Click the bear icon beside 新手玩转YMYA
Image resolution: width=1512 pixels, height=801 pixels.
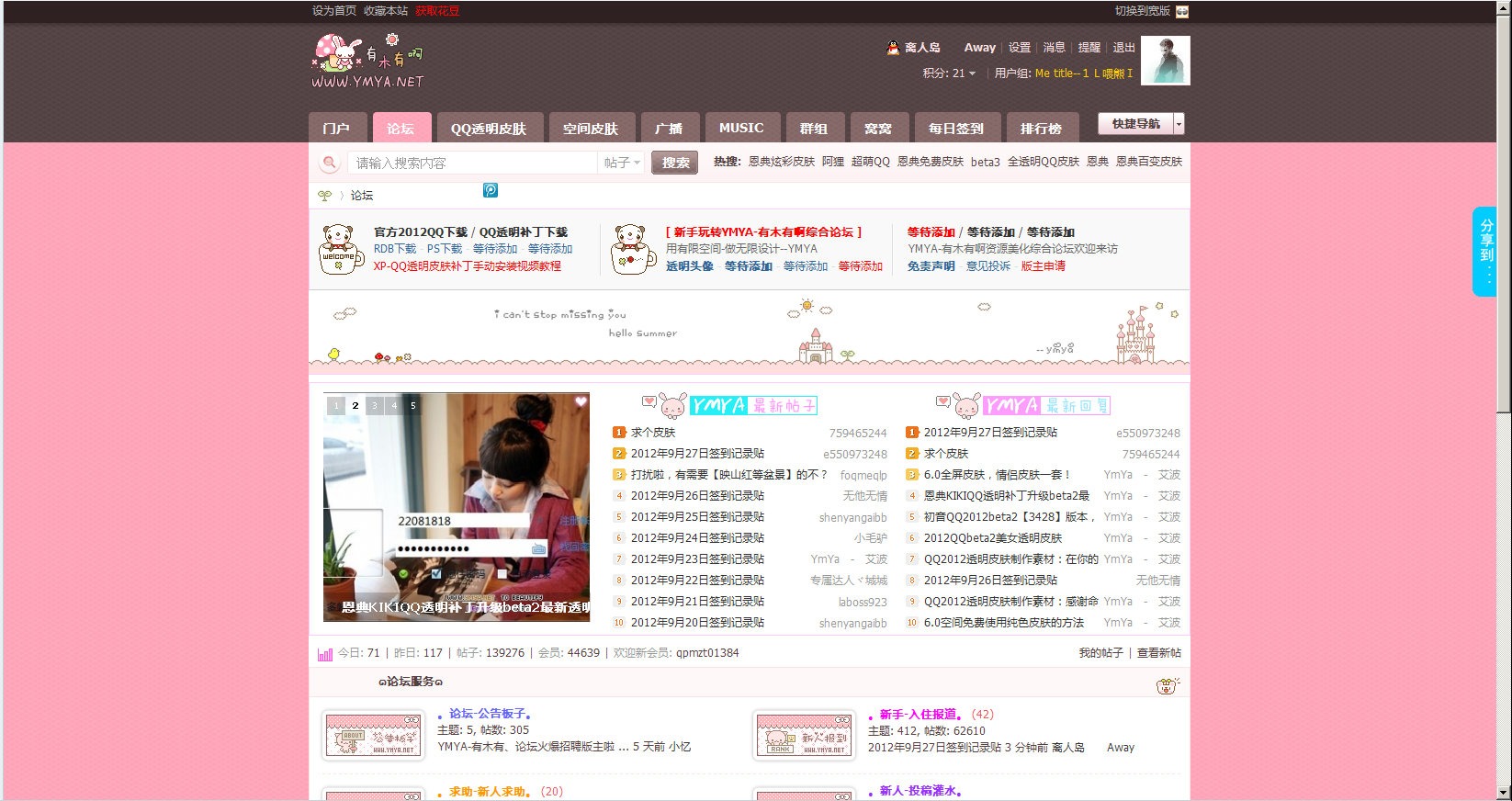[632, 249]
